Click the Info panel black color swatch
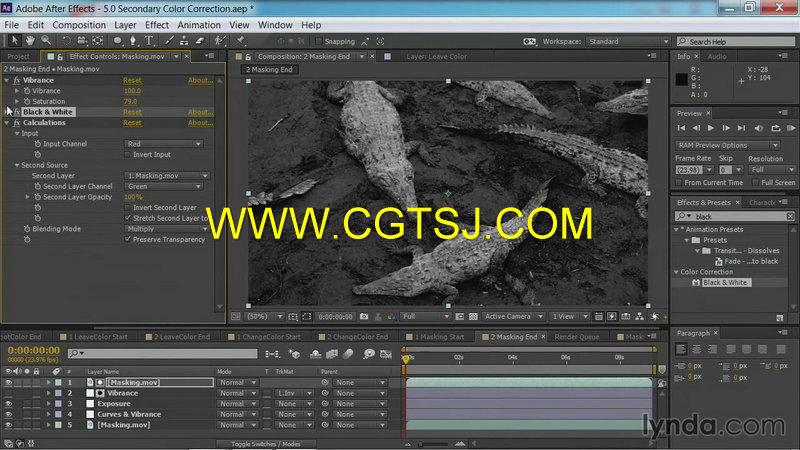The height and width of the screenshot is (450, 800). pos(681,80)
